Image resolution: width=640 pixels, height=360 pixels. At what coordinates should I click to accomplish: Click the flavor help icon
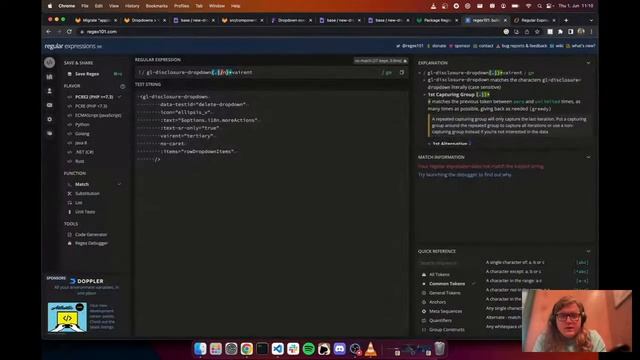(x=122, y=86)
